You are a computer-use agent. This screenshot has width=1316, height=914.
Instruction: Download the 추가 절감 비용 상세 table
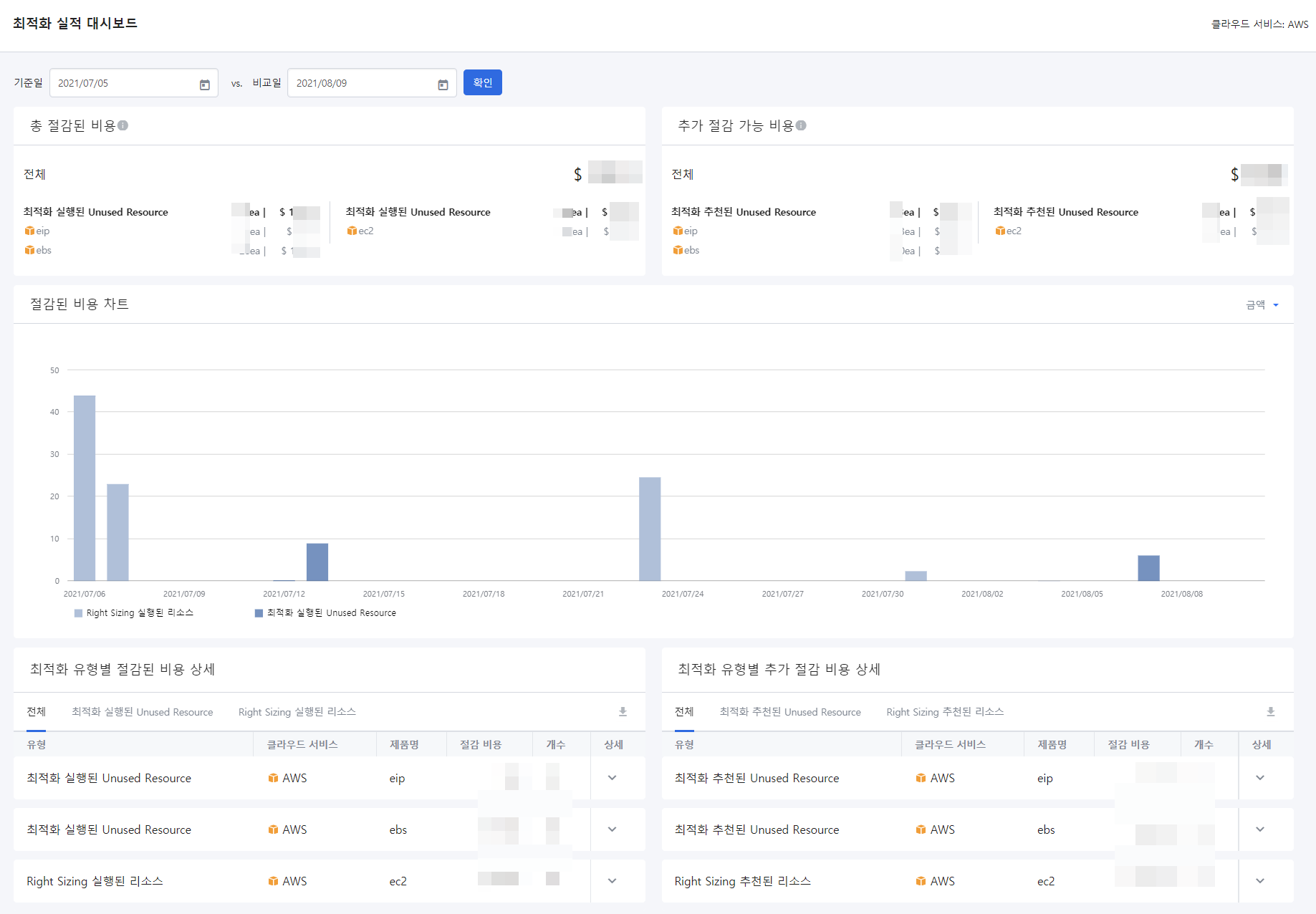coord(1270,711)
